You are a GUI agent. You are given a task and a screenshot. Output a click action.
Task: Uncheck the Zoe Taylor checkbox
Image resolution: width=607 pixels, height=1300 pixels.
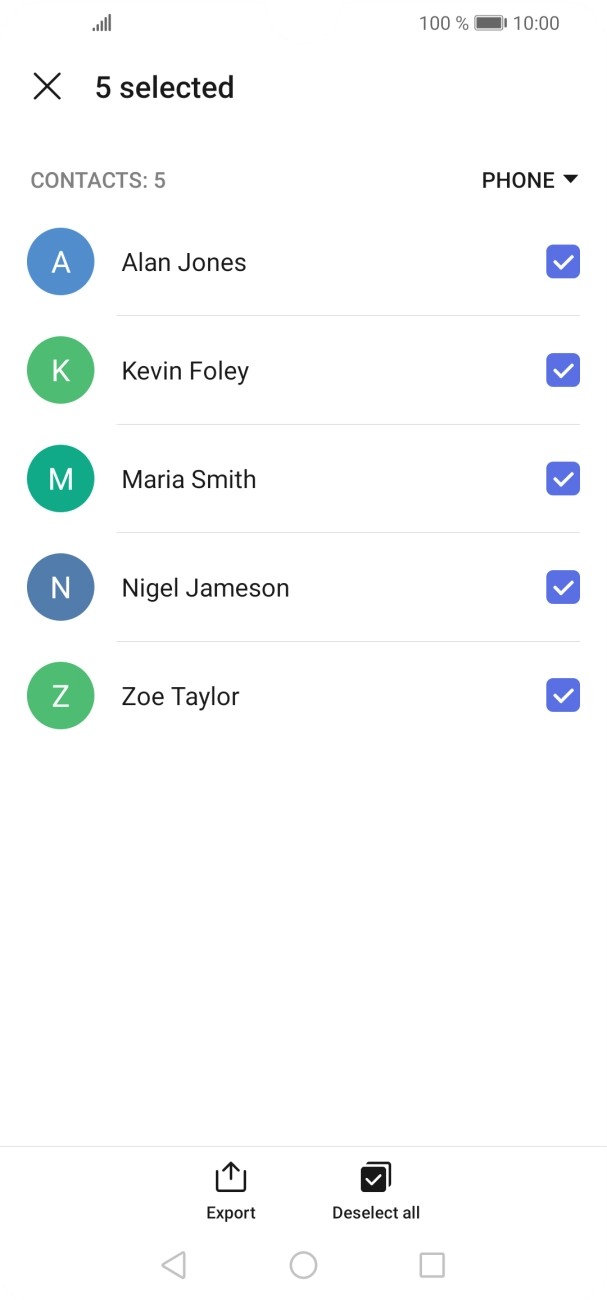tap(563, 696)
